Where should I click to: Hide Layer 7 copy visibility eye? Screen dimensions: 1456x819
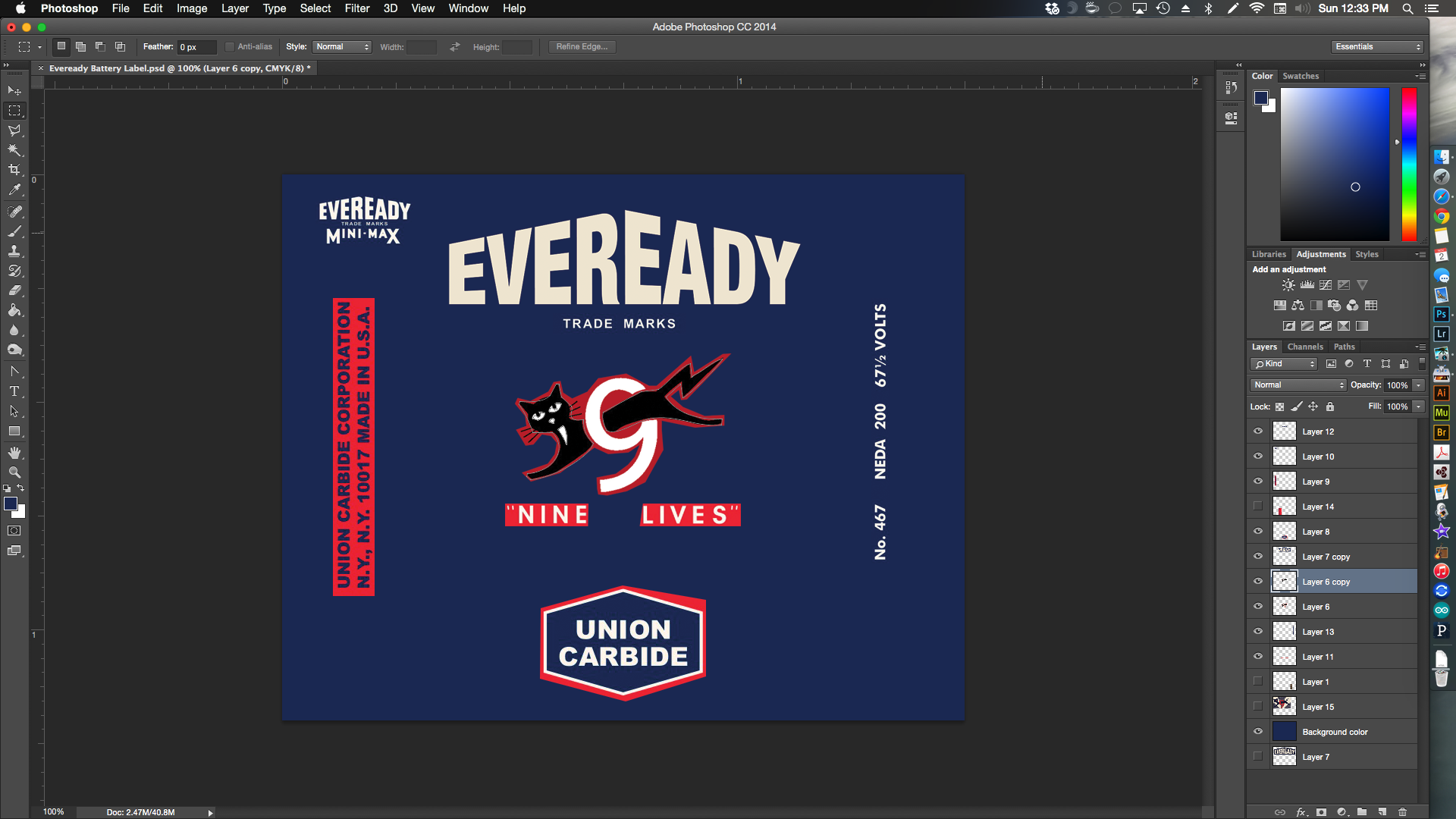(1258, 557)
